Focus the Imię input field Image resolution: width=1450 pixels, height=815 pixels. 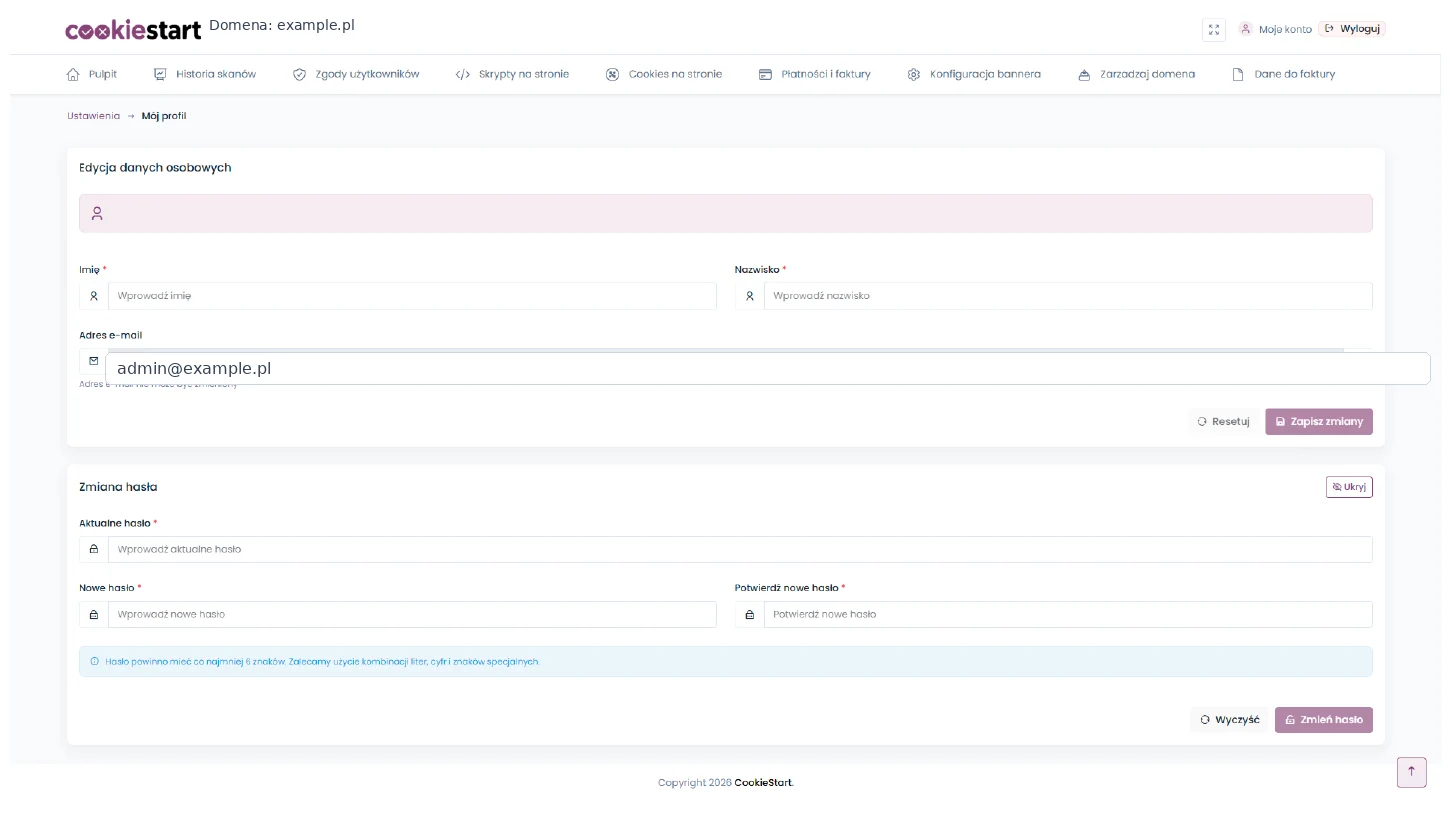412,296
